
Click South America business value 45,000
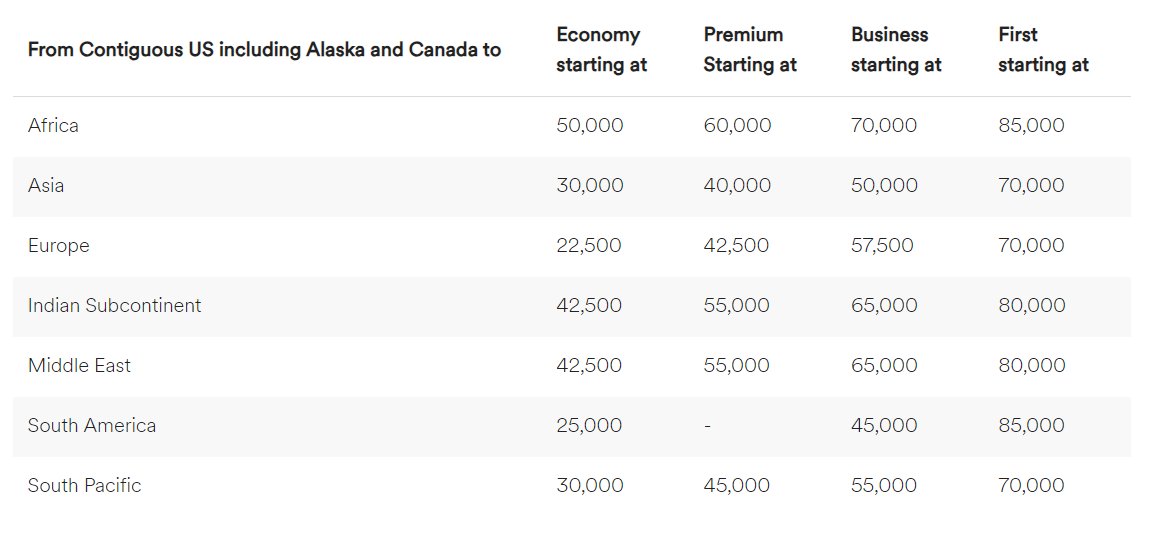[884, 426]
